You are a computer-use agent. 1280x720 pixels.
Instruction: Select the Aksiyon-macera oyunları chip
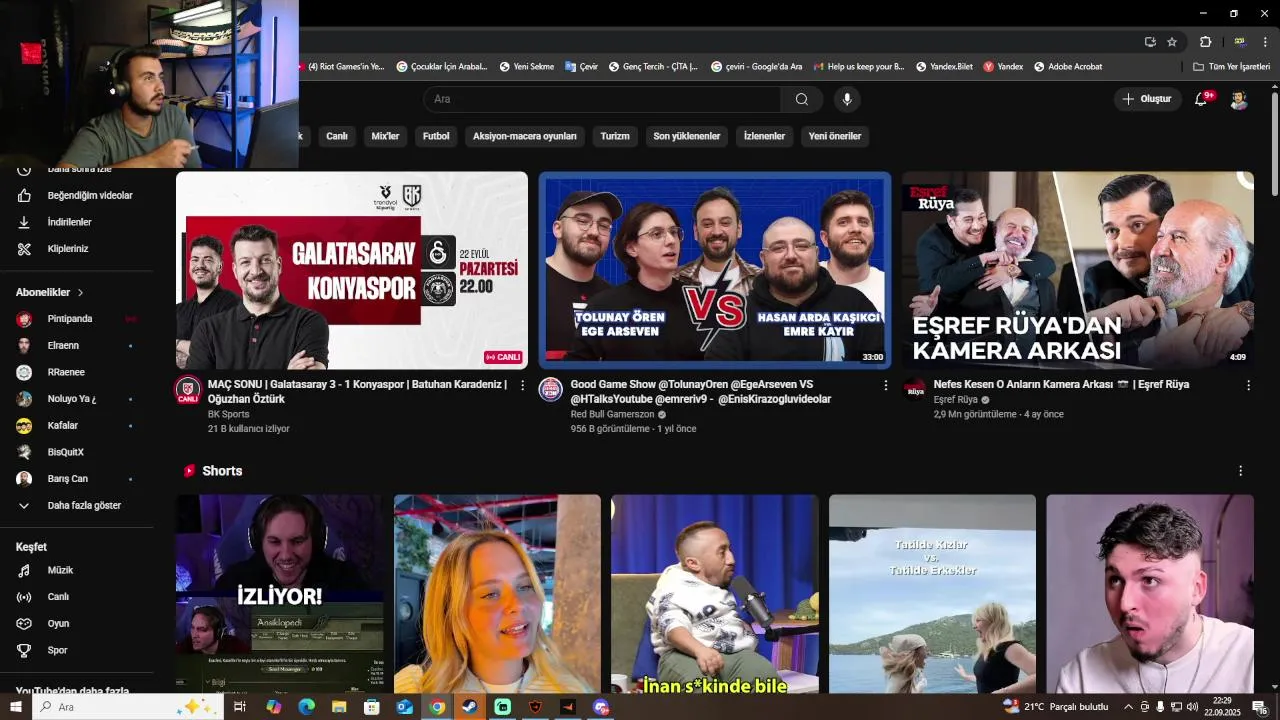525,136
